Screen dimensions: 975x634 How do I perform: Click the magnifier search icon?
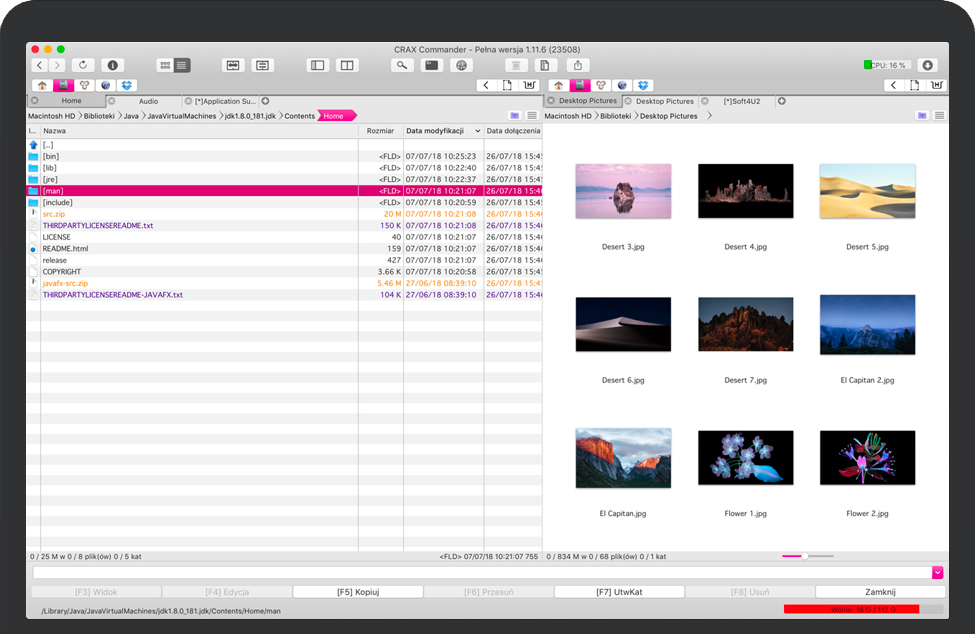(x=402, y=65)
